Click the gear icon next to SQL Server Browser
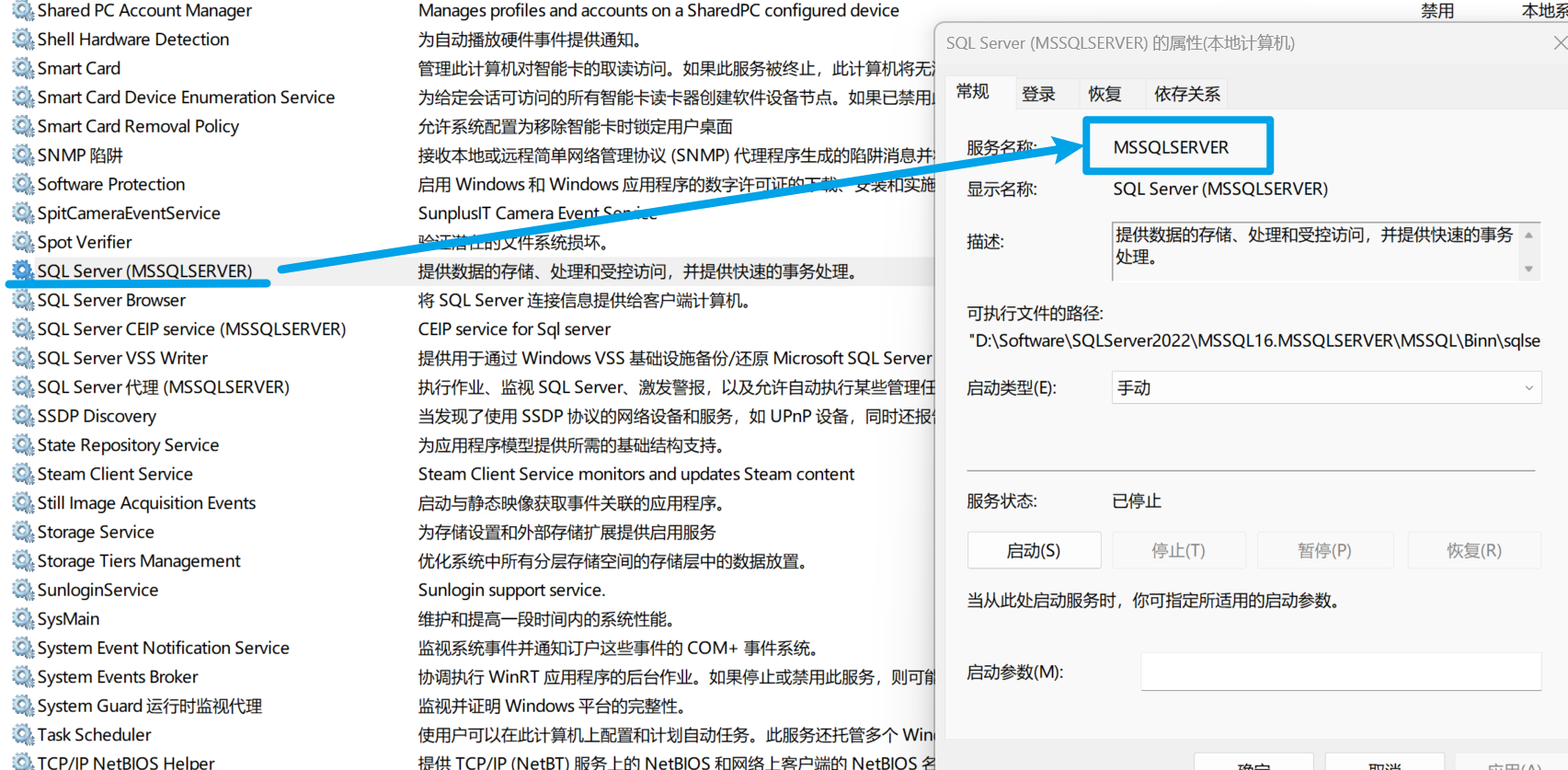 tap(23, 300)
